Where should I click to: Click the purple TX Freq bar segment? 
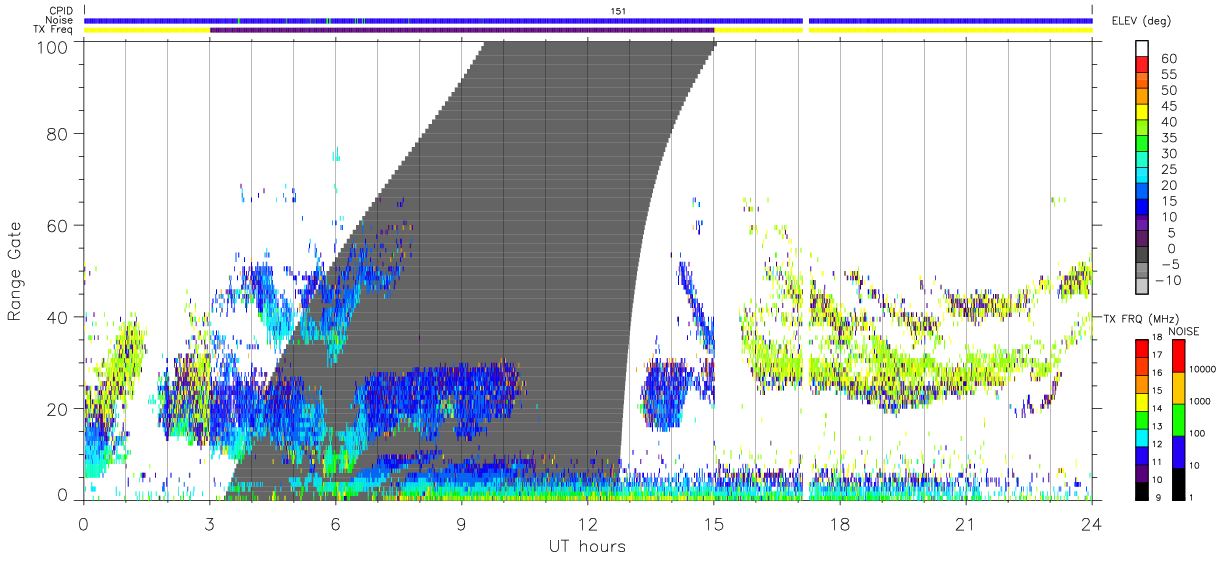pyautogui.click(x=462, y=30)
